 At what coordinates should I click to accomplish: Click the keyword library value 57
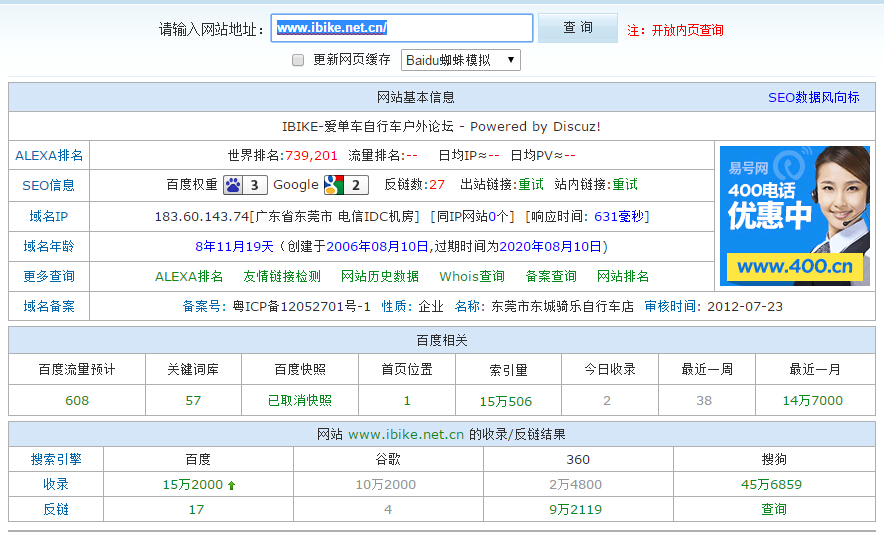click(193, 401)
